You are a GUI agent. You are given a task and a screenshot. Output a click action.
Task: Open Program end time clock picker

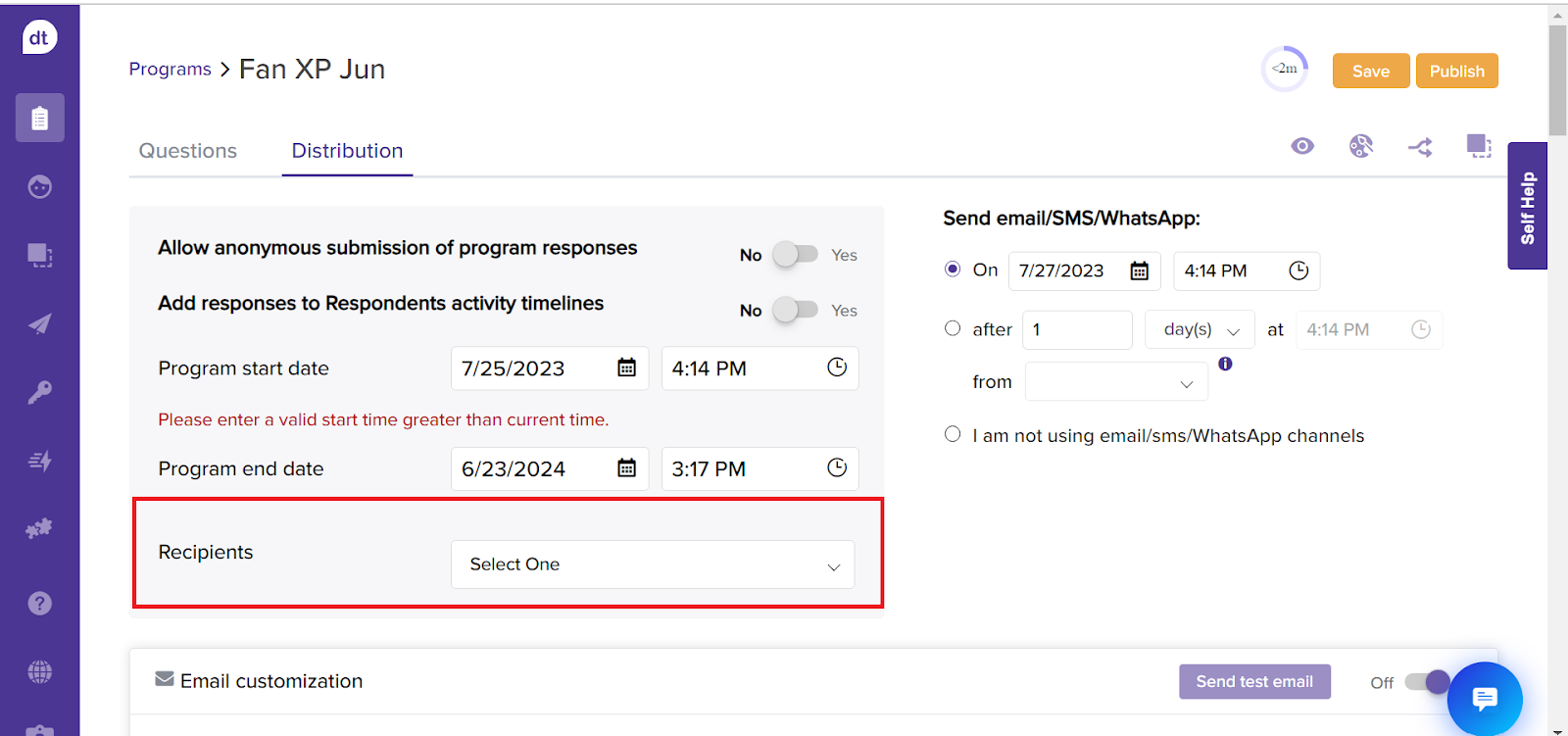pyautogui.click(x=836, y=468)
